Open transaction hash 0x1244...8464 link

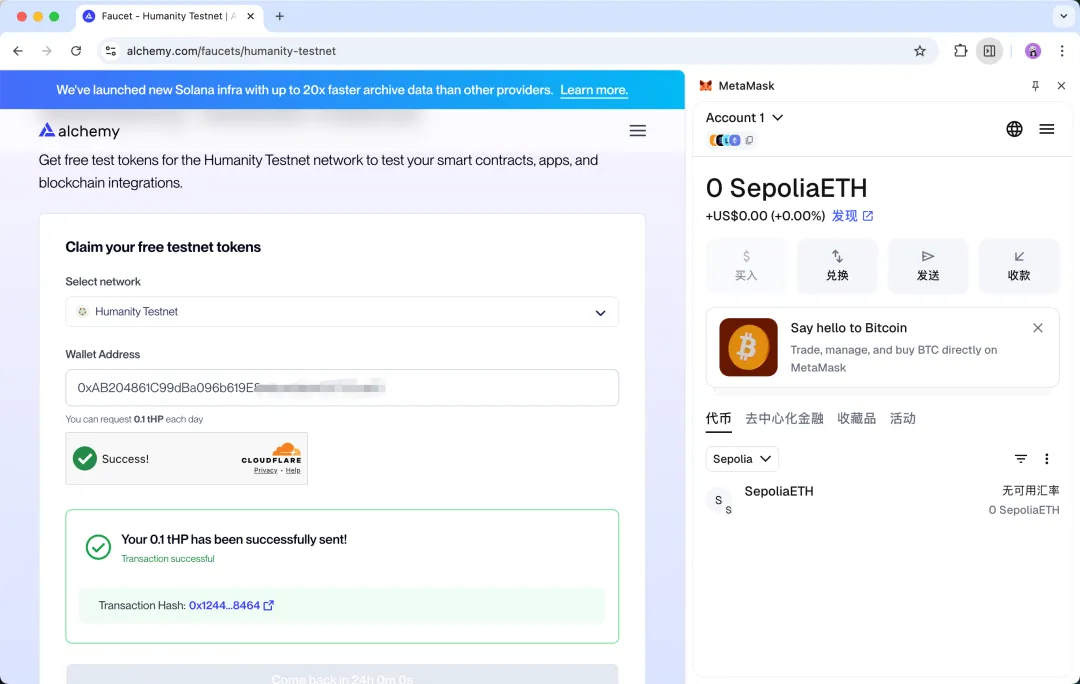tap(225, 605)
